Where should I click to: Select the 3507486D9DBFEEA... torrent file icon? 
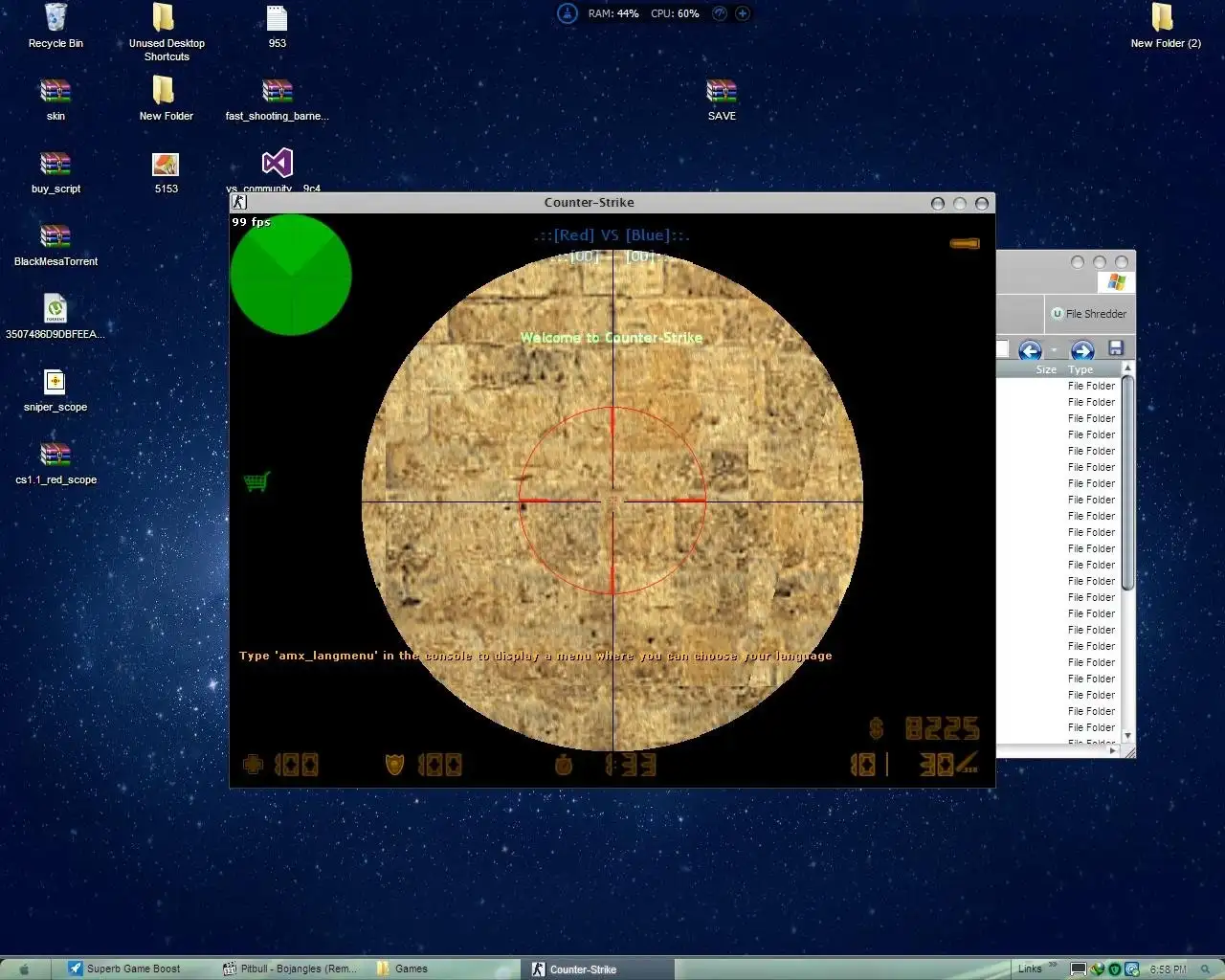click(x=56, y=308)
